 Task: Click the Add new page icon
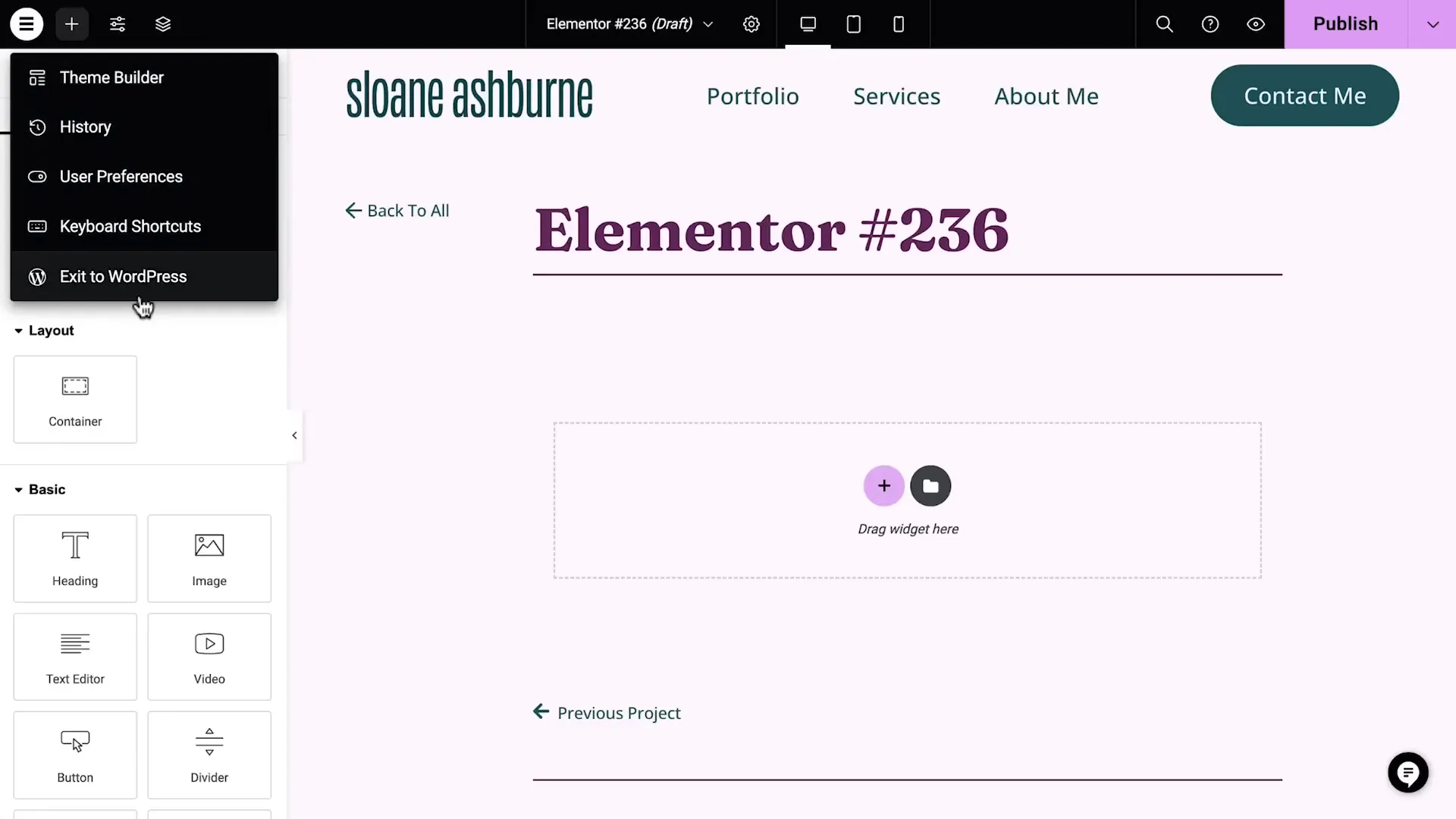pos(71,24)
